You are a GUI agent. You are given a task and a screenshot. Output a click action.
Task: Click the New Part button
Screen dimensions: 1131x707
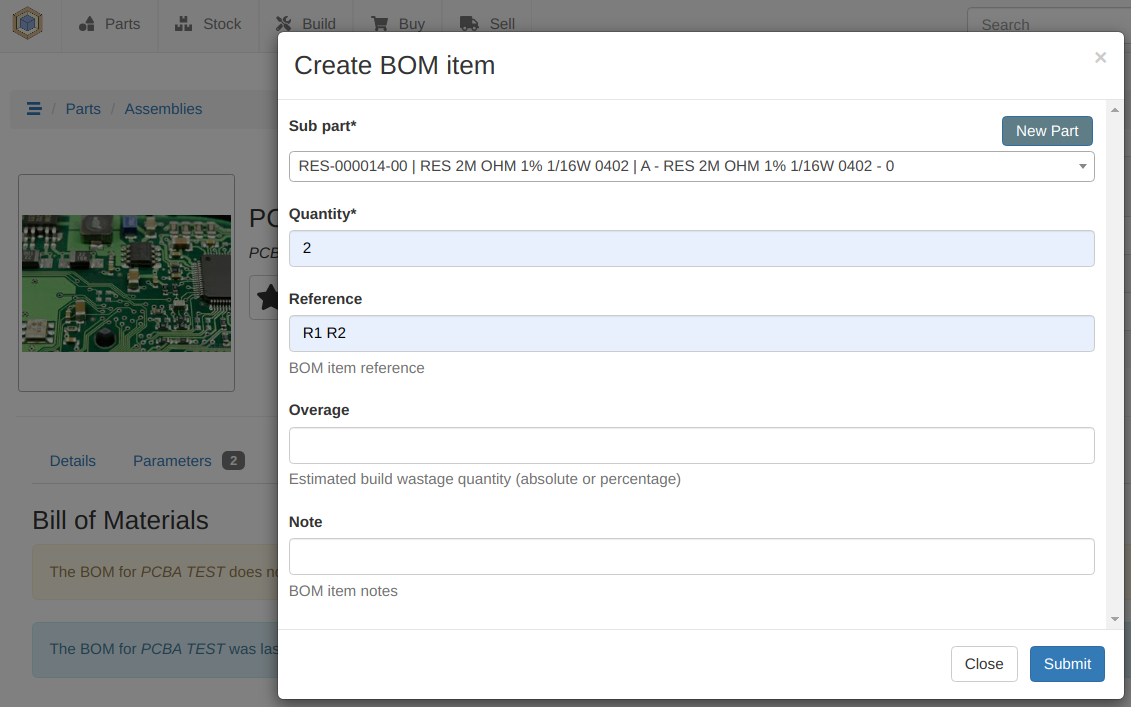coord(1047,131)
